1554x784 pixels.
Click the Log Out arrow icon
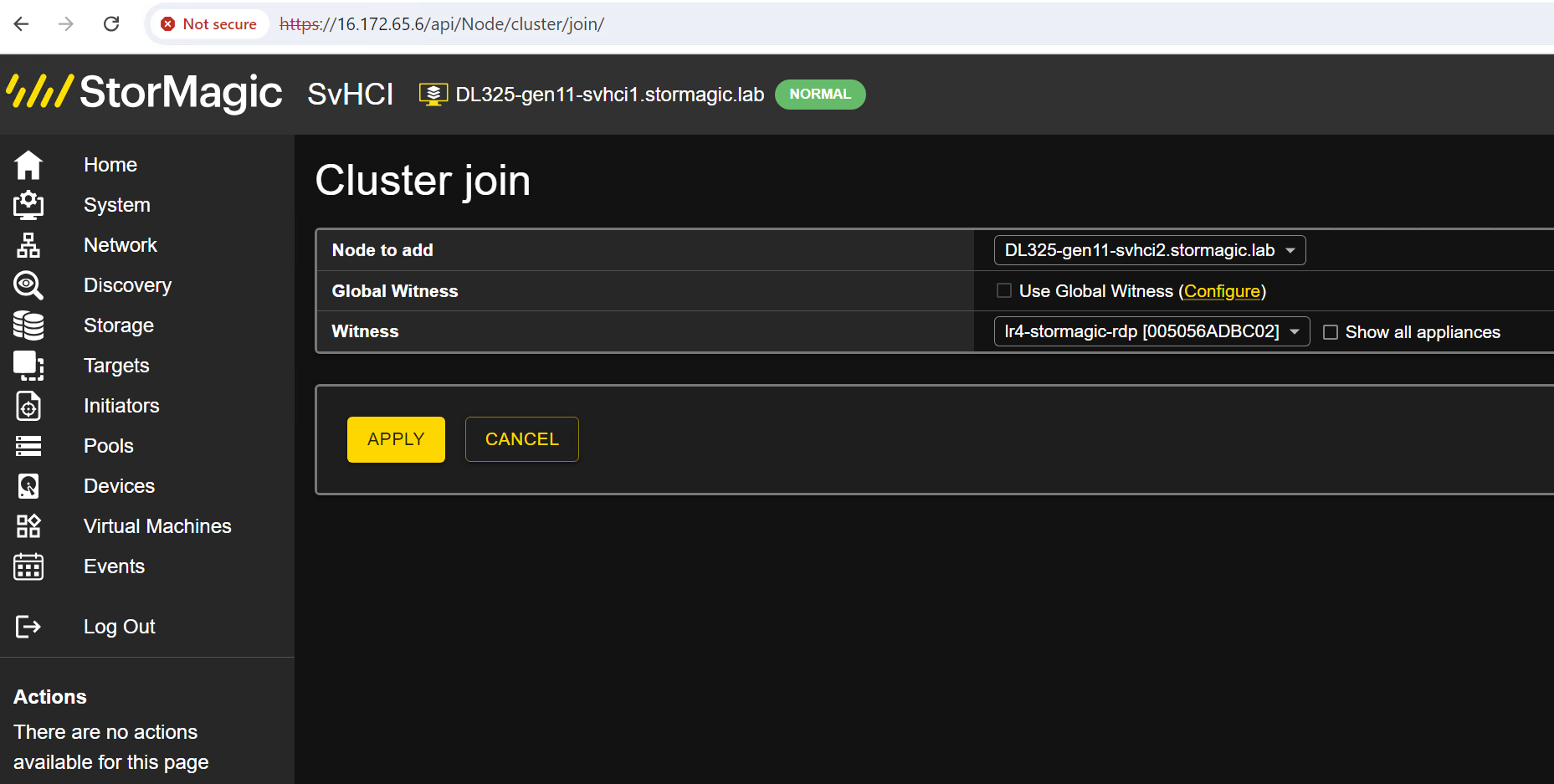click(28, 627)
